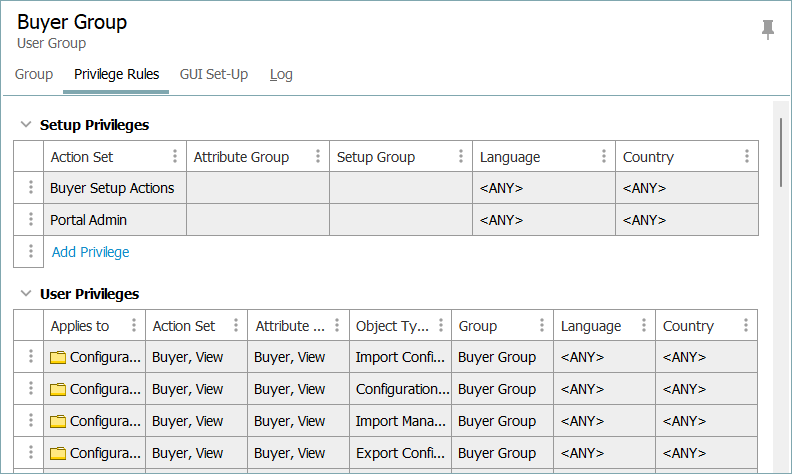This screenshot has width=792, height=474.
Task: Open Setup Group column menu dots
Action: click(461, 156)
